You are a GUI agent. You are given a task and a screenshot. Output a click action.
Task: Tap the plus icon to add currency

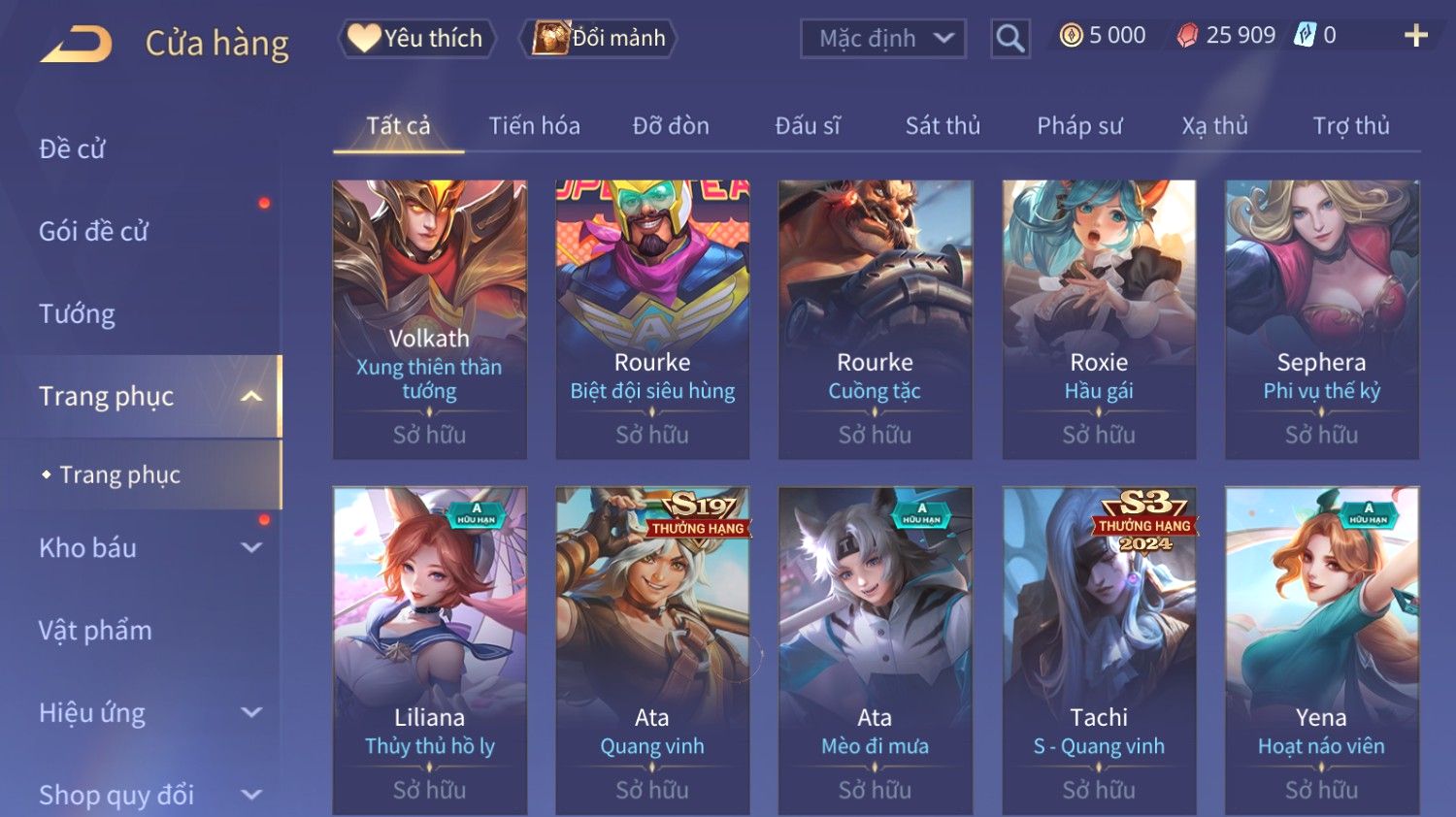[x=1416, y=36]
